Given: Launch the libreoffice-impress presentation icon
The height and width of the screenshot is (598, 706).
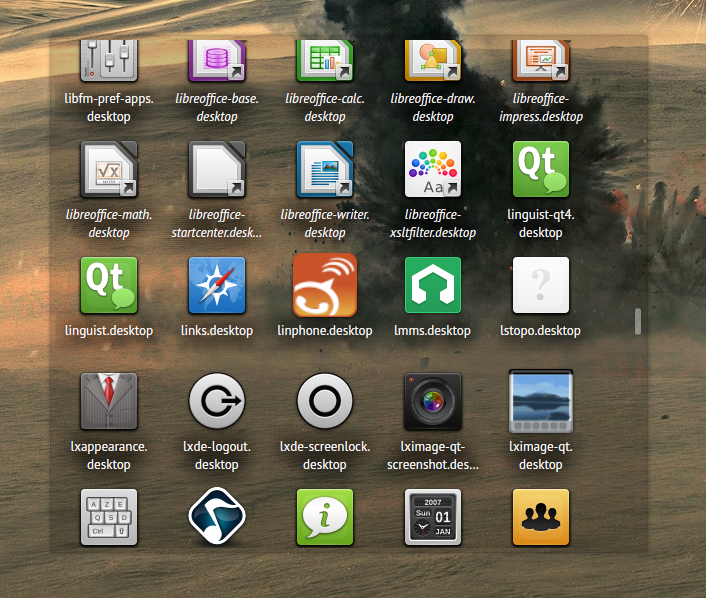Looking at the screenshot, I should pyautogui.click(x=541, y=60).
